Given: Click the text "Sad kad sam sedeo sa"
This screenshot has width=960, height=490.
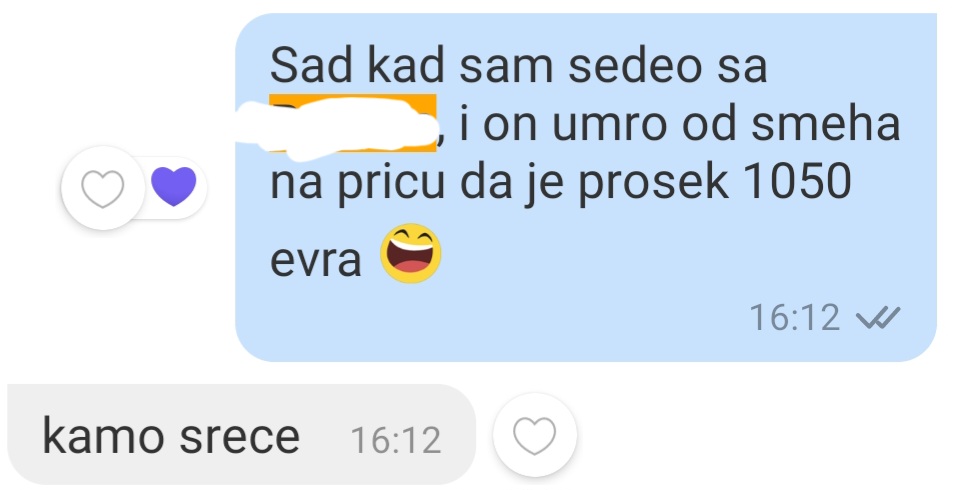Looking at the screenshot, I should pyautogui.click(x=518, y=66).
